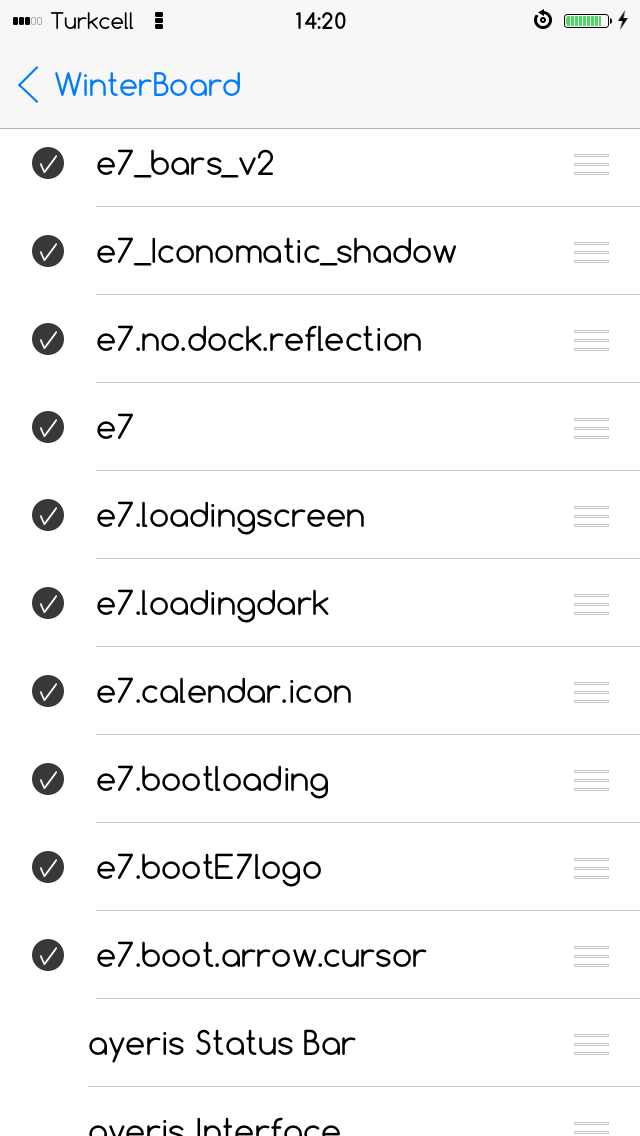Tap the reorder grip on the e7.no.dock.reflection row

pos(591,340)
